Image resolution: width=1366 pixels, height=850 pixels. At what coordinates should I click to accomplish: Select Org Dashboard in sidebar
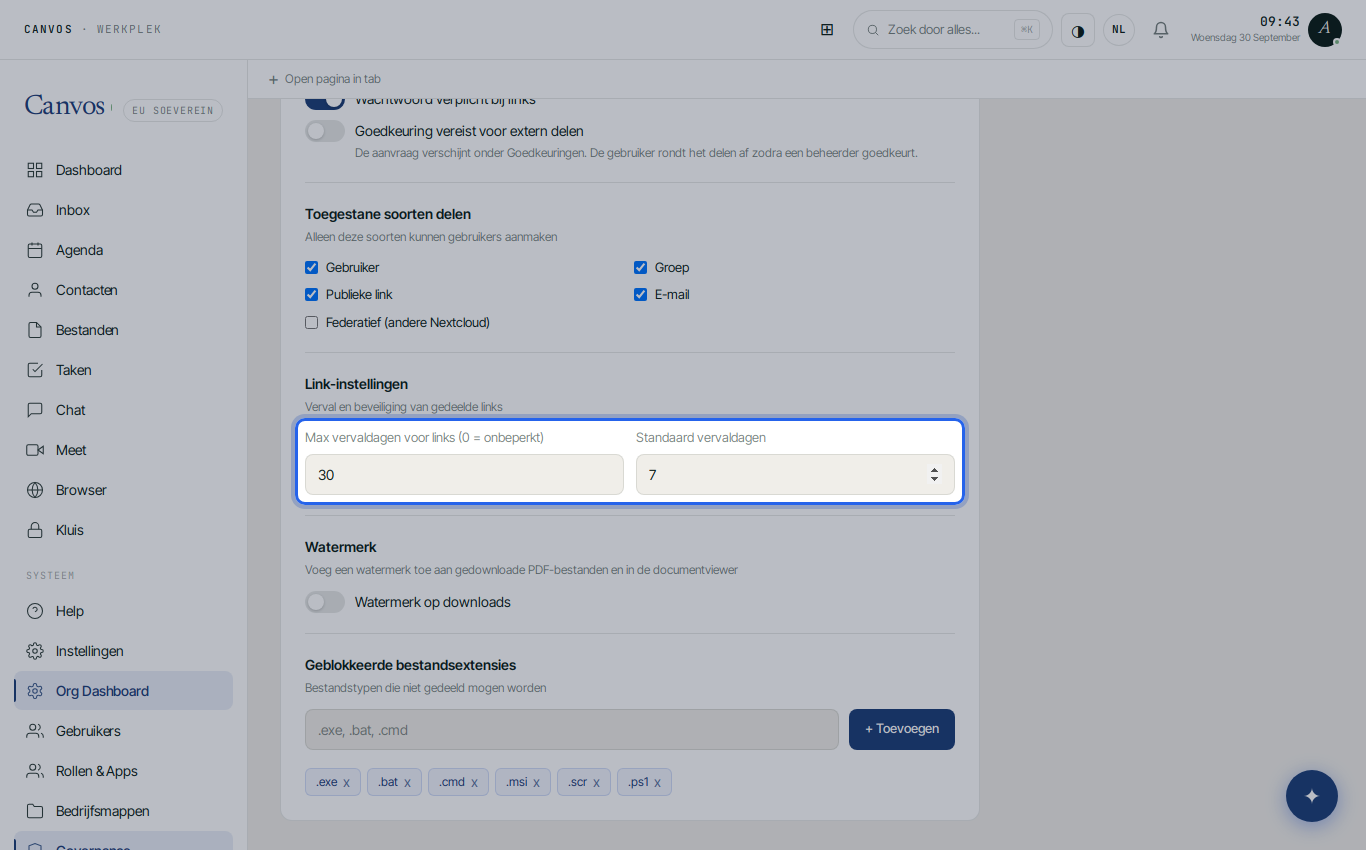[123, 691]
